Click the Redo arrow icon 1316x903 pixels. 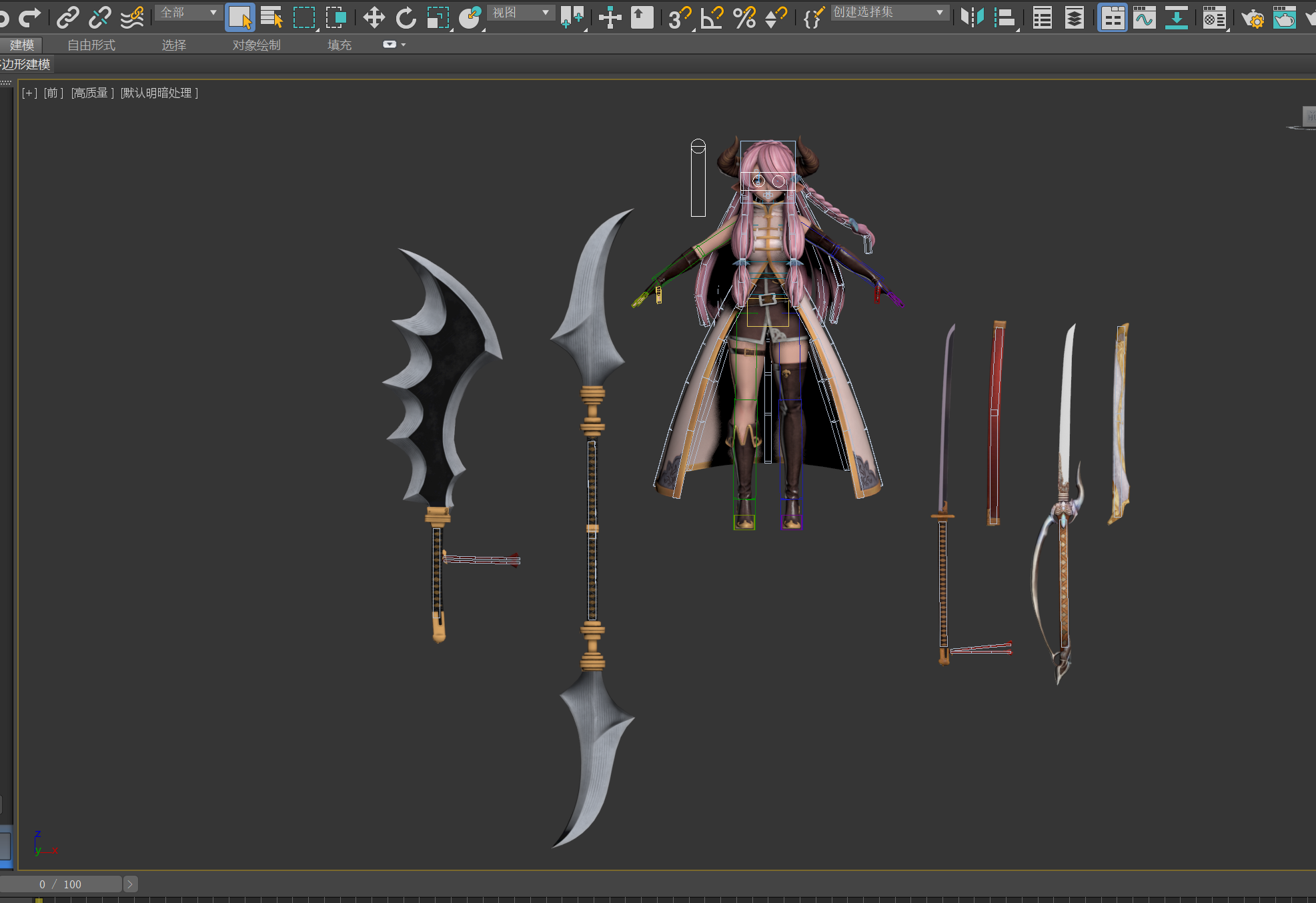[29, 17]
